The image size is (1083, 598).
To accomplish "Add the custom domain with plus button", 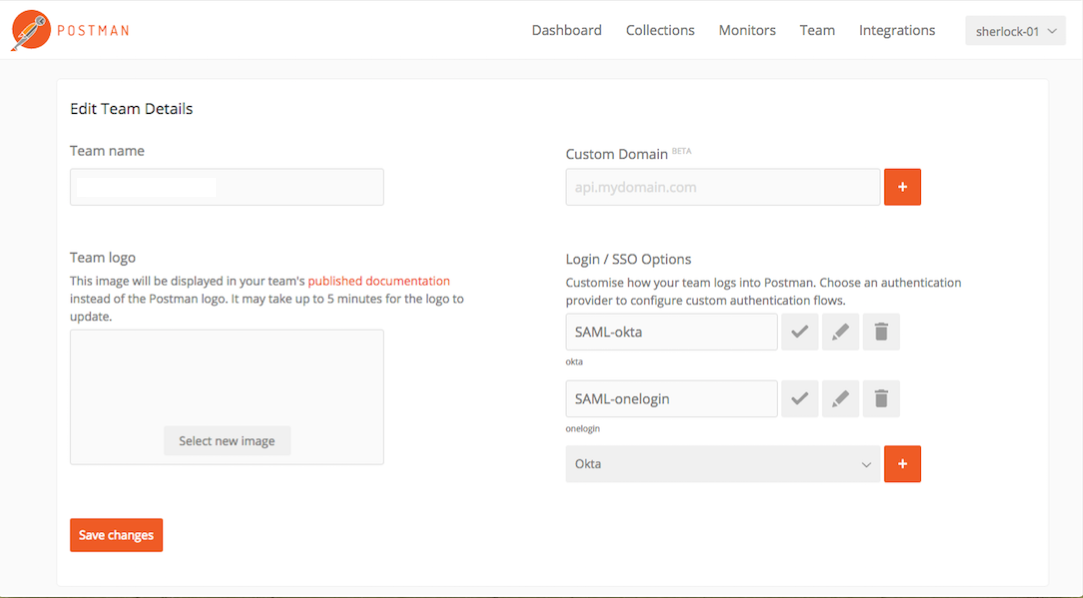I will point(902,187).
